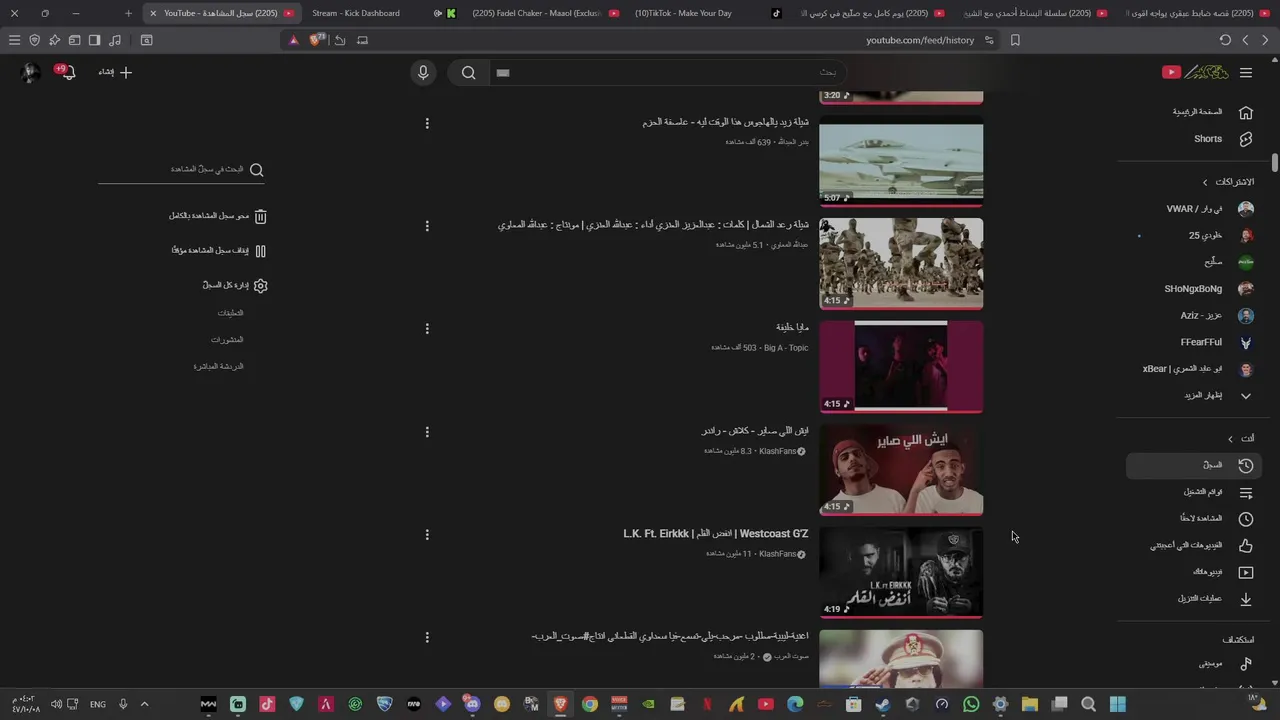Image resolution: width=1280 pixels, height=720 pixels.
Task: Open options menu for L.K. Ft. Eirkkk video
Action: click(x=427, y=535)
